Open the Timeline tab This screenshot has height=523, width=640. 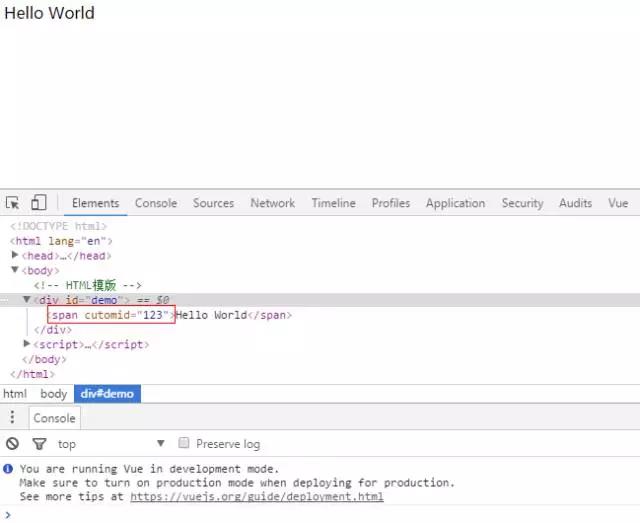pos(333,203)
